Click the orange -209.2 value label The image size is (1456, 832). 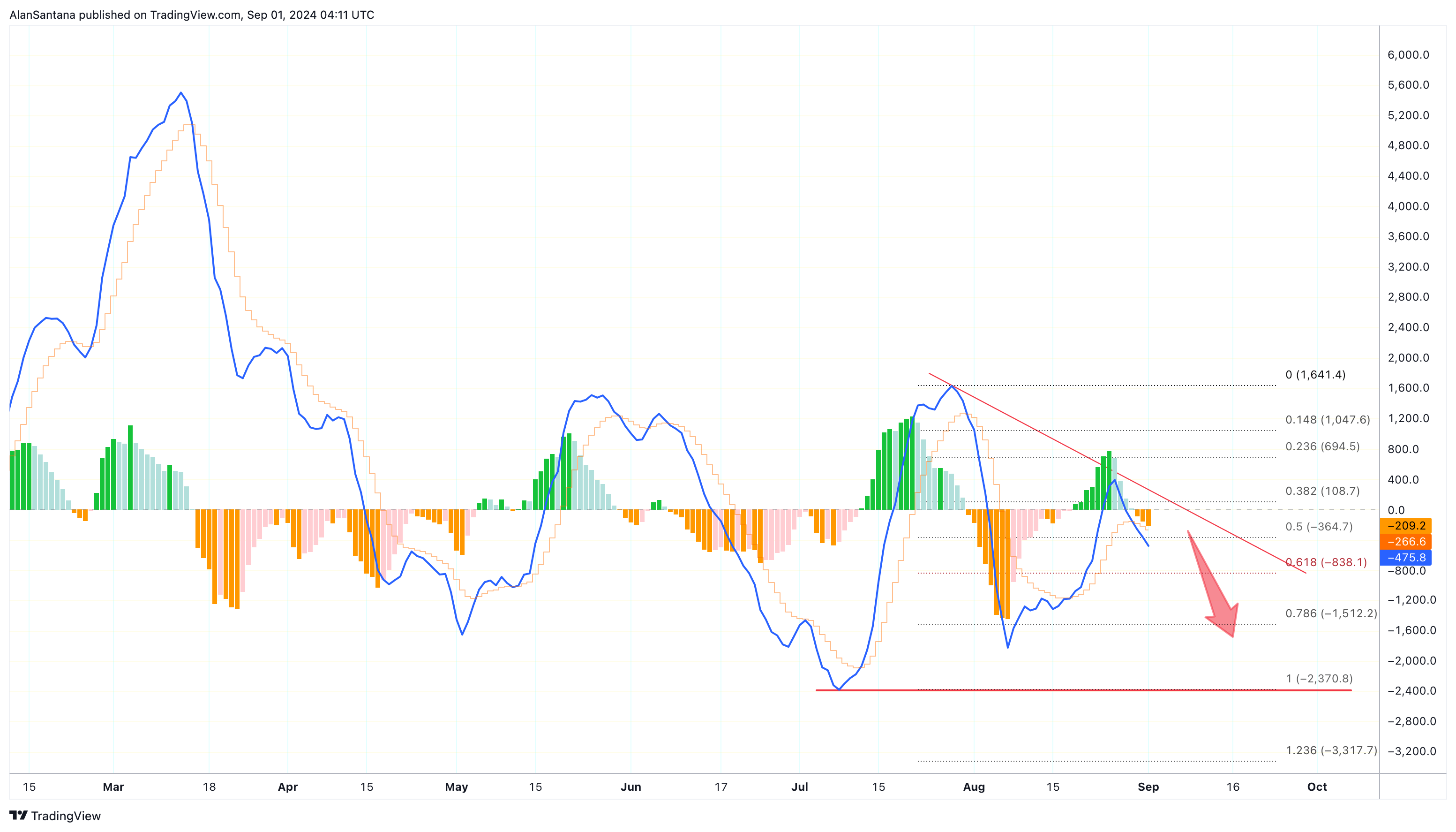click(x=1405, y=525)
